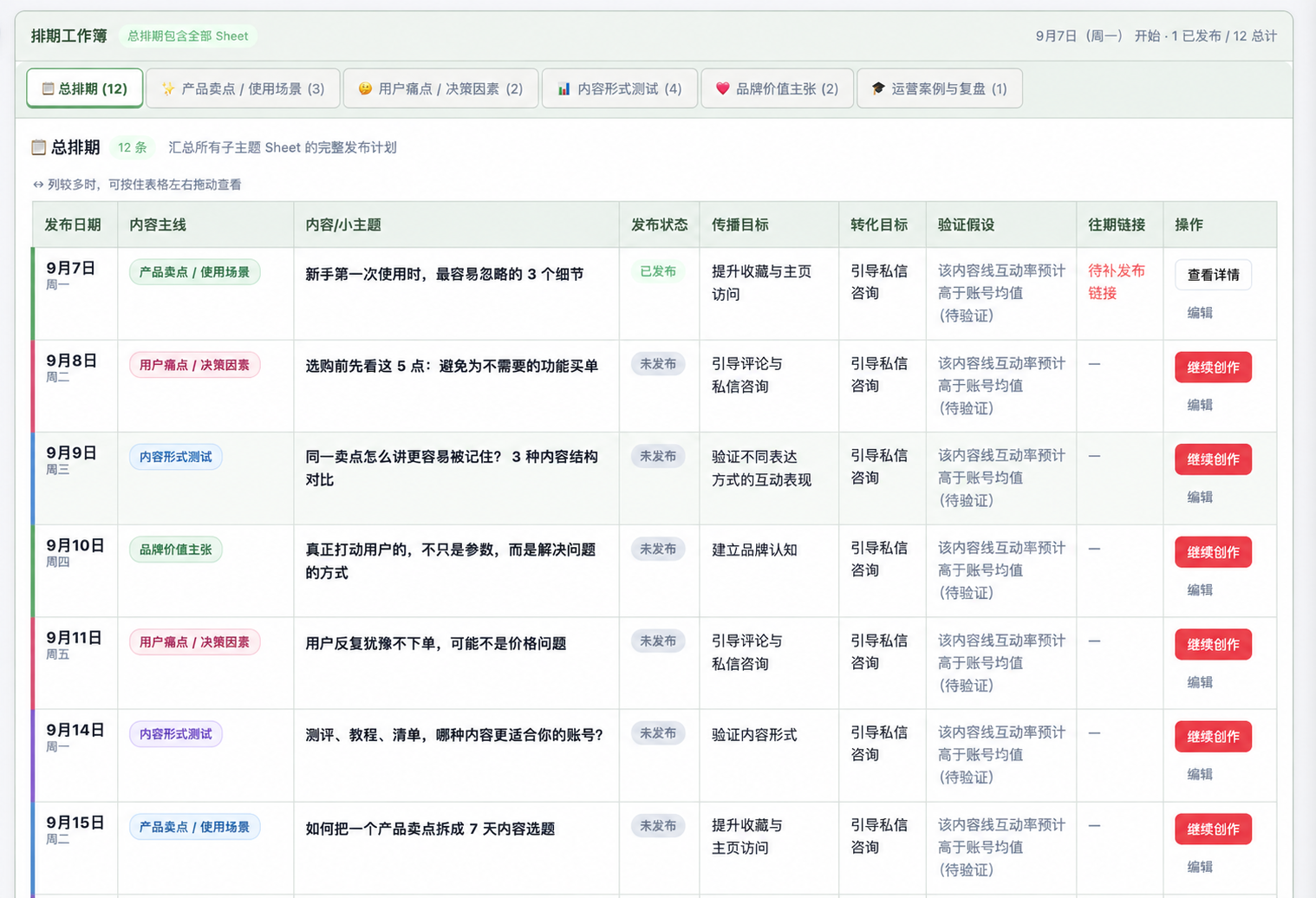
Task: Click the left-right arrow icon in the drag hint
Action: coord(38,185)
